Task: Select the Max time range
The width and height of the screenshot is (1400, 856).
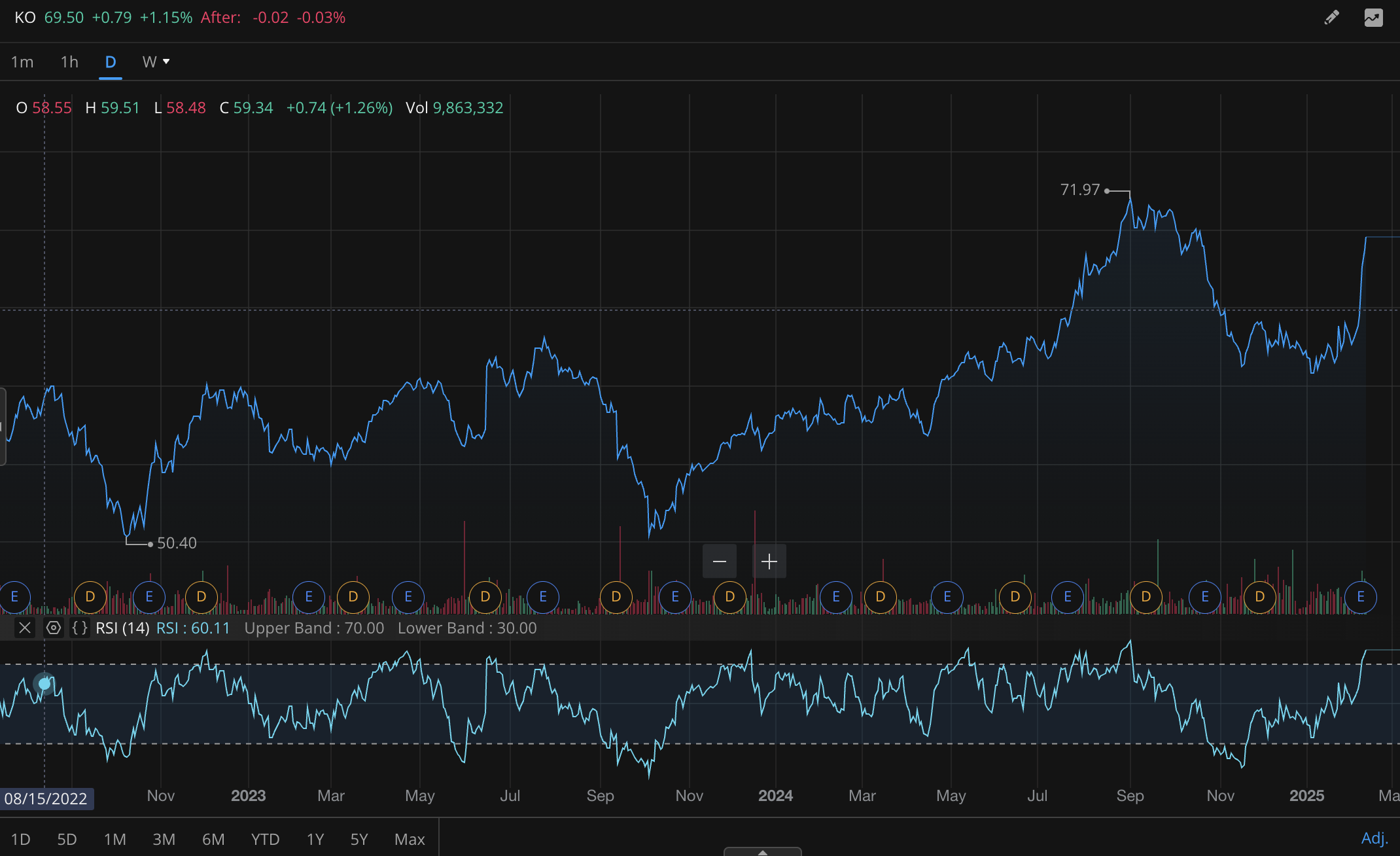Action: tap(410, 839)
